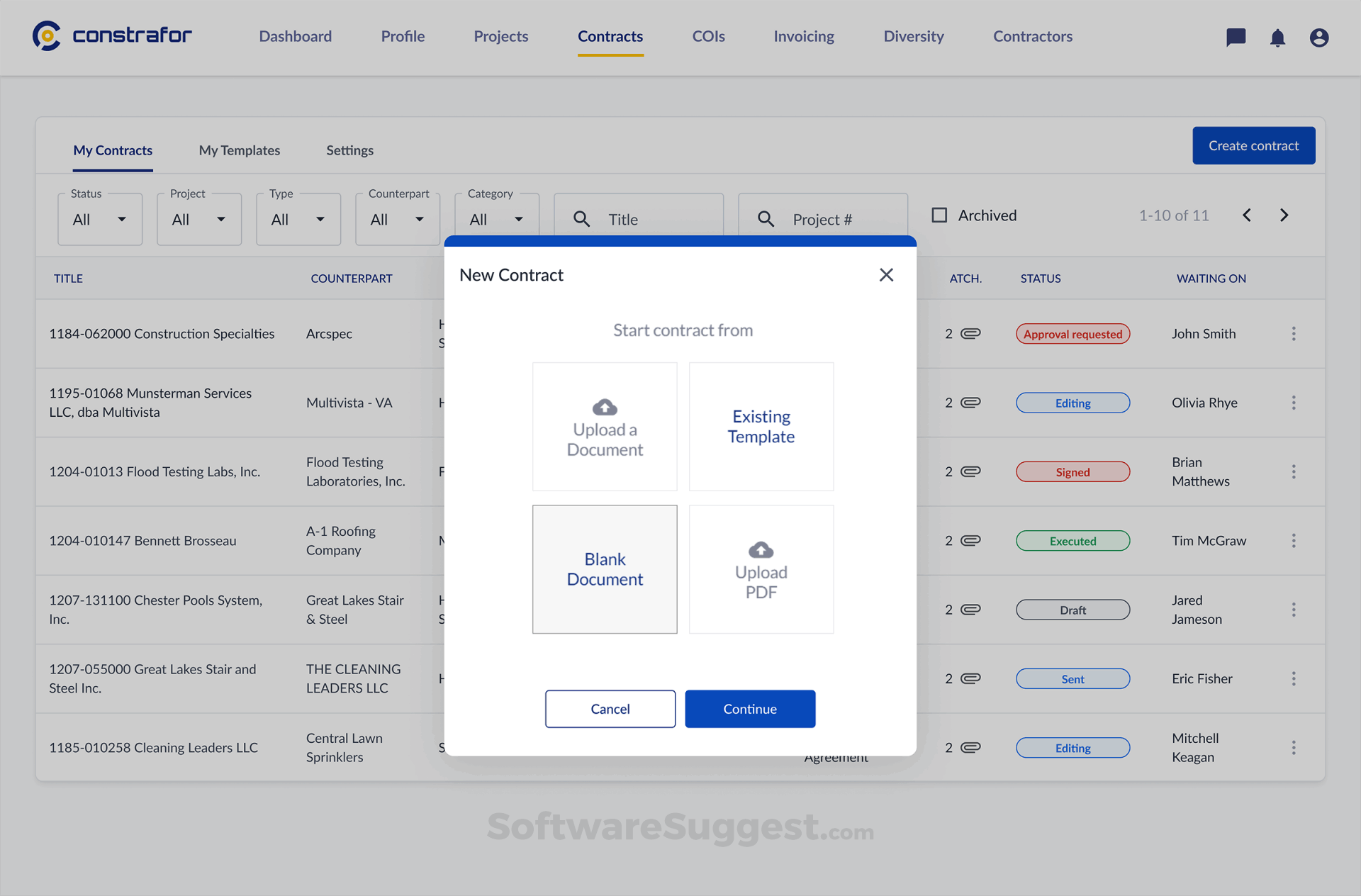Choose the Existing Template option
Viewport: 1361px width, 896px height.
(x=761, y=427)
